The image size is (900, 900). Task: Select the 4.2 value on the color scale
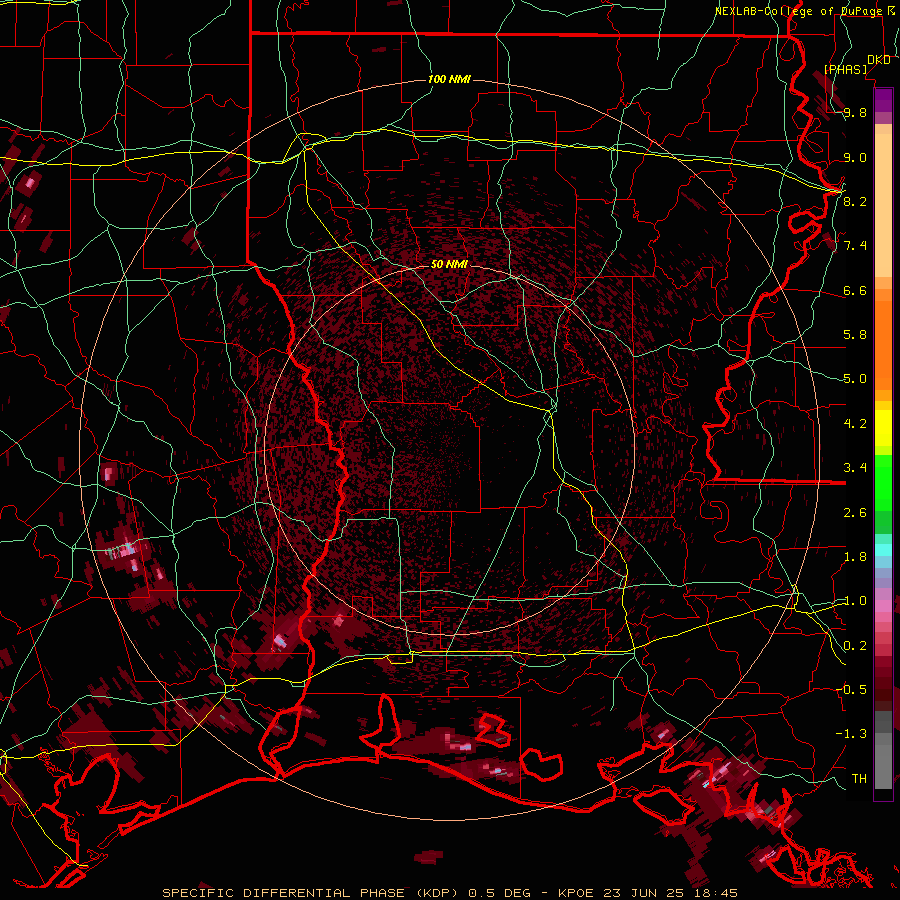click(x=855, y=424)
